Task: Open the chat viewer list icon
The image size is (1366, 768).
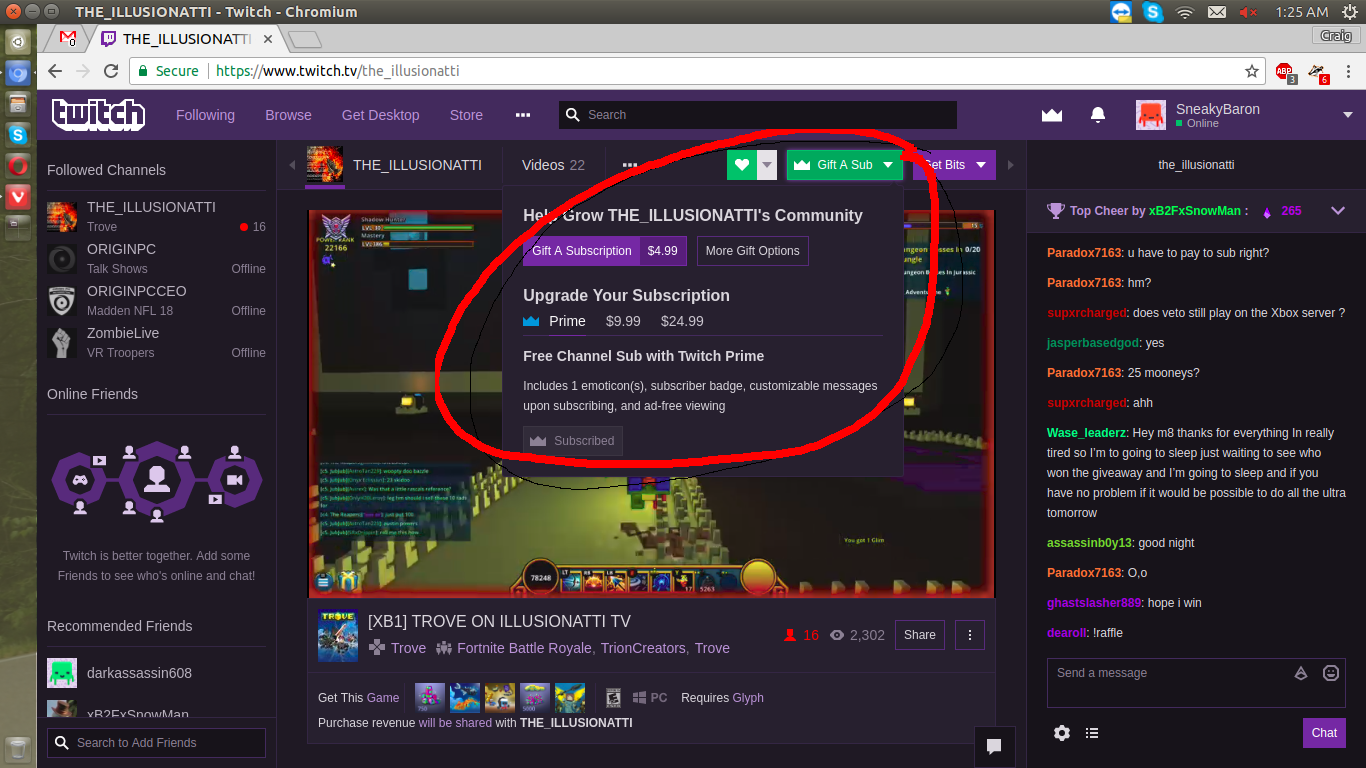Action: coord(1092,733)
